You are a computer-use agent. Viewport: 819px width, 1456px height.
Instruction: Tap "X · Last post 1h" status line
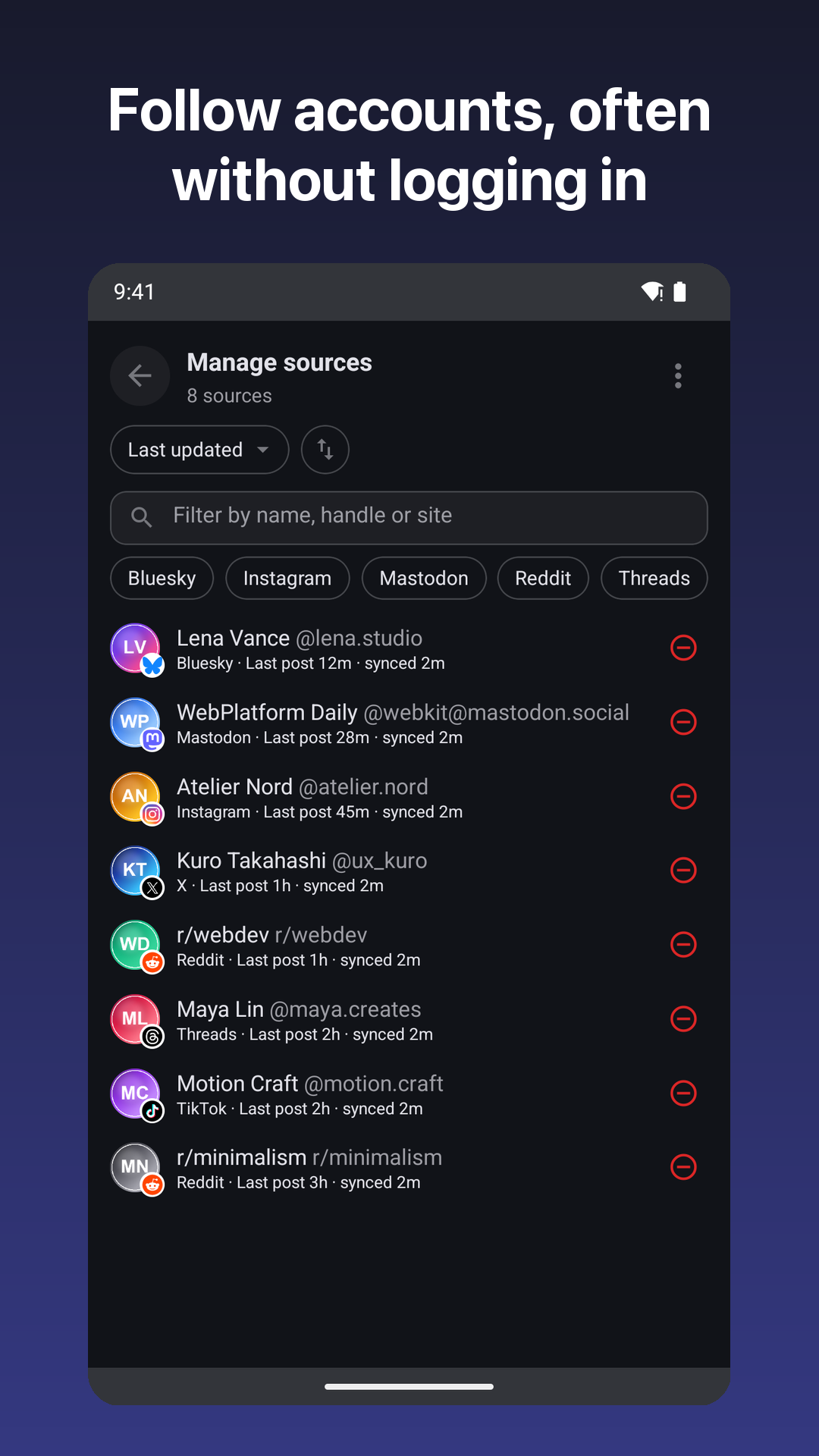[x=280, y=886]
